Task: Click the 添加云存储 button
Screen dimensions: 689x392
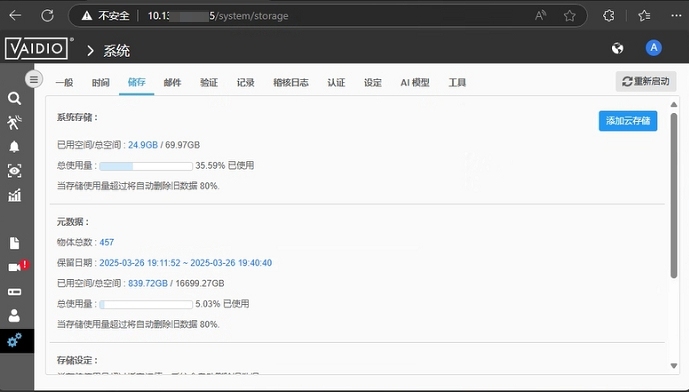Action: click(628, 121)
